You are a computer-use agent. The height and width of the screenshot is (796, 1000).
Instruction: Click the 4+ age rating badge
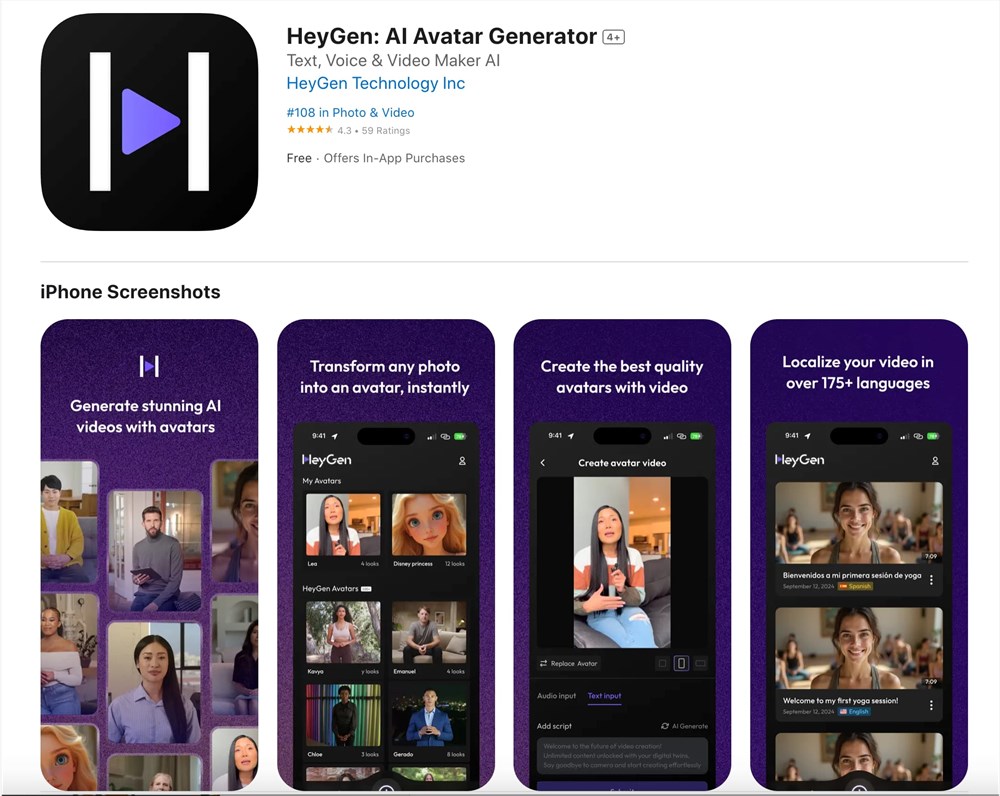[x=614, y=37]
